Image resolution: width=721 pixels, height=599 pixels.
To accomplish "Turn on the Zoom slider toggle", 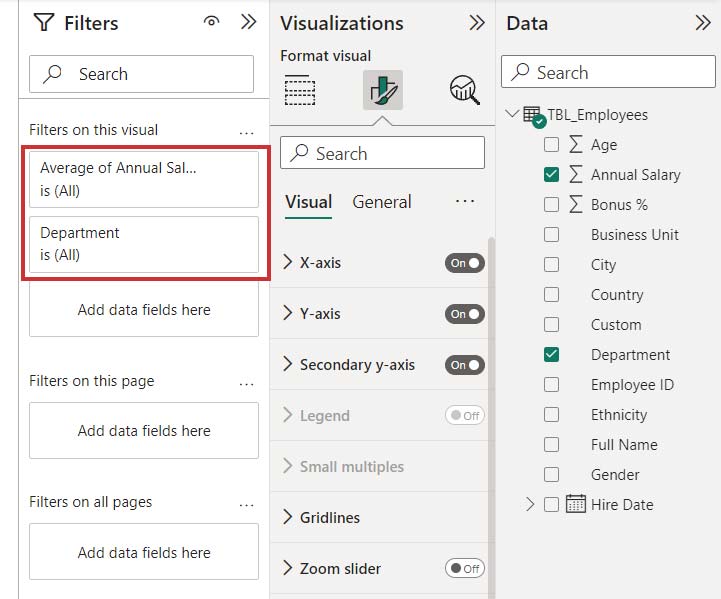I will 465,568.
